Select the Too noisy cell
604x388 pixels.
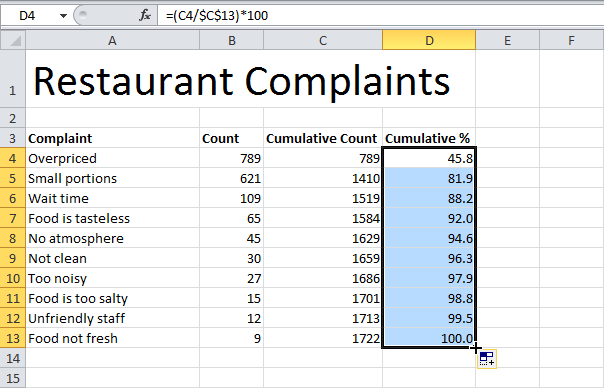point(112,279)
